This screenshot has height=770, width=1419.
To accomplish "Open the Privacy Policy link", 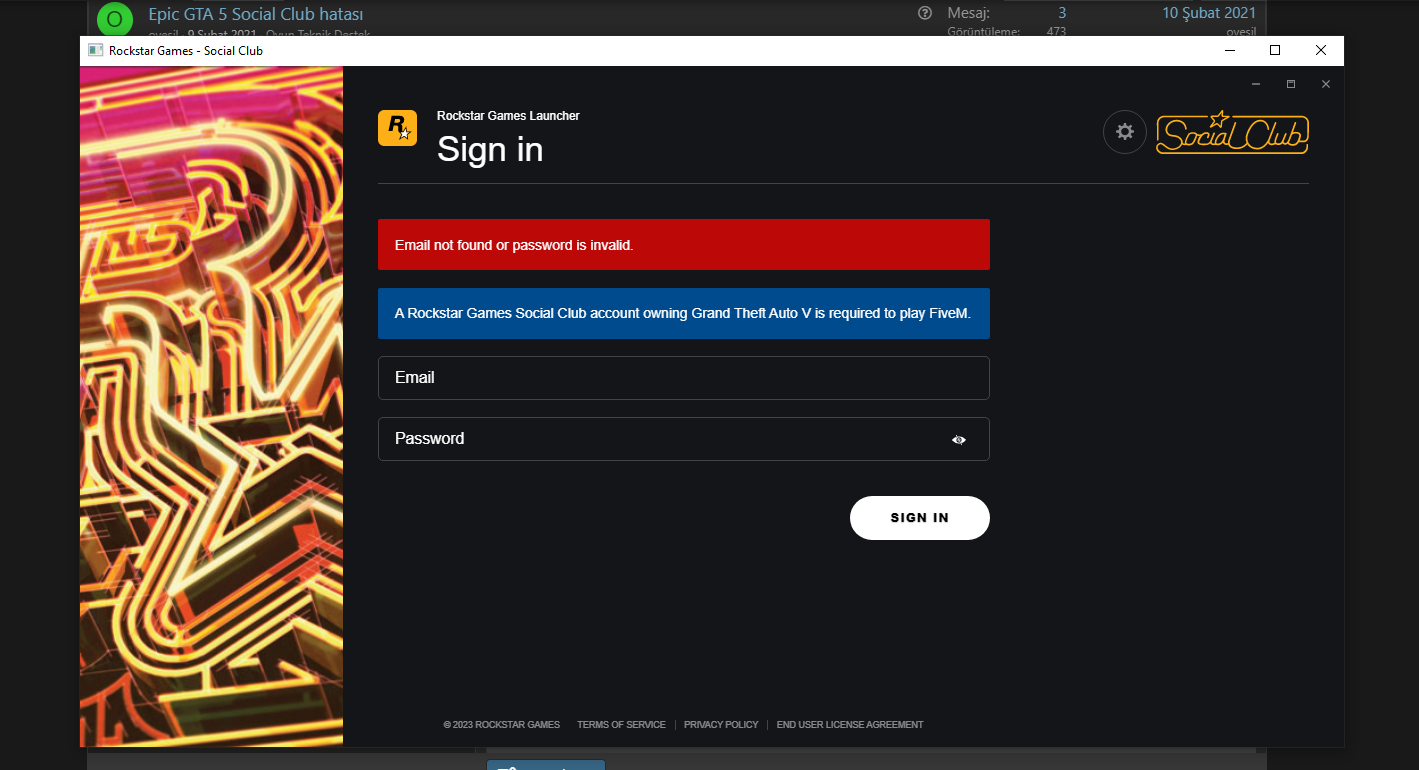I will coord(721,725).
